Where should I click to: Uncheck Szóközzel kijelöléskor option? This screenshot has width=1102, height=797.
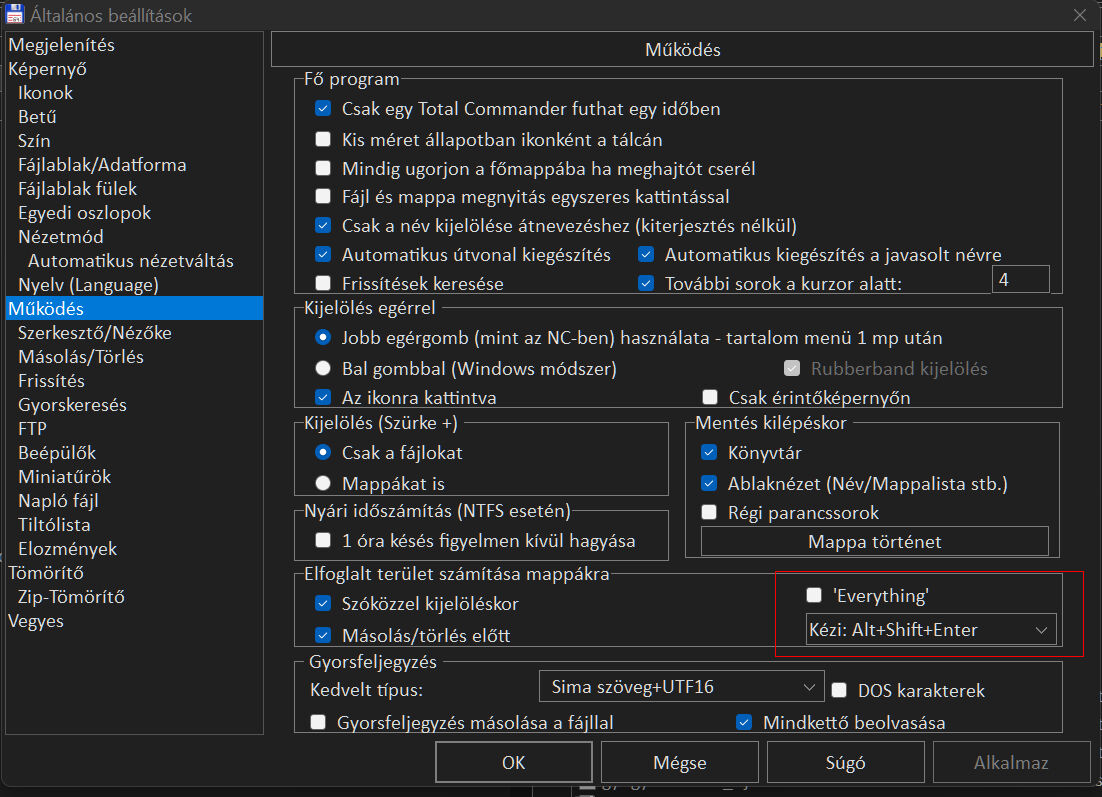point(323,603)
